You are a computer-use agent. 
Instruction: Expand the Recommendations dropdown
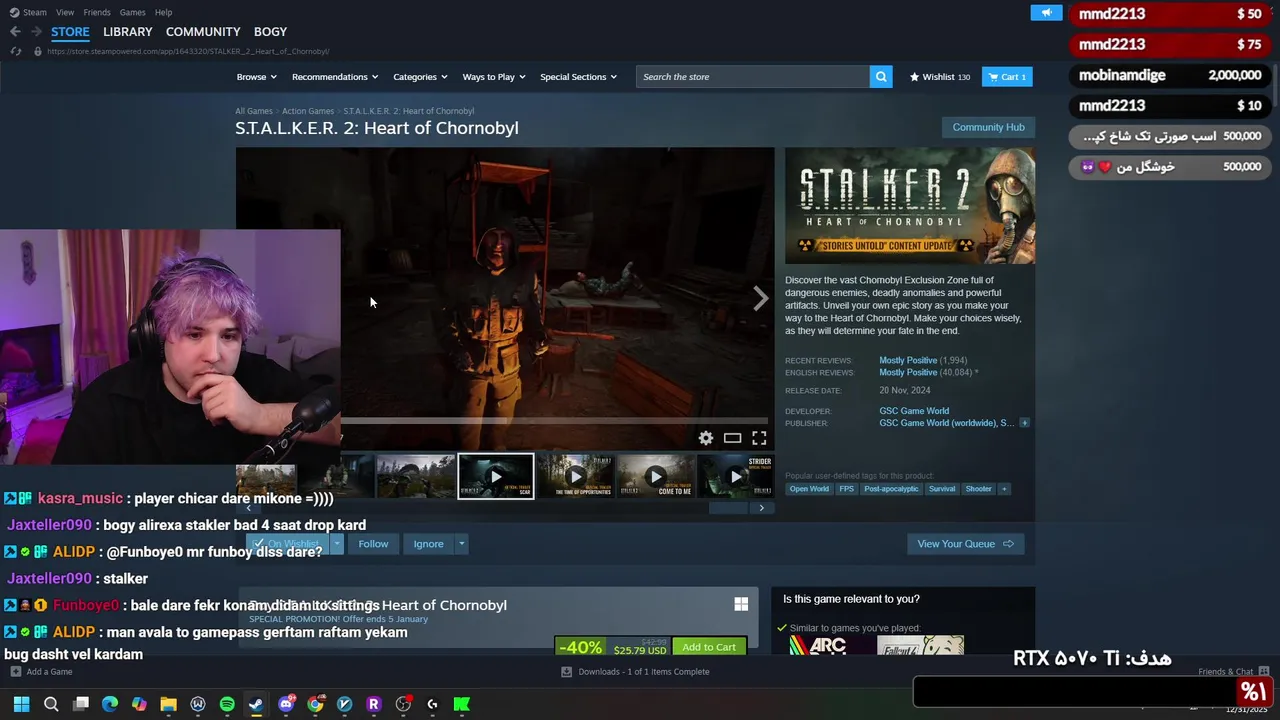(335, 77)
